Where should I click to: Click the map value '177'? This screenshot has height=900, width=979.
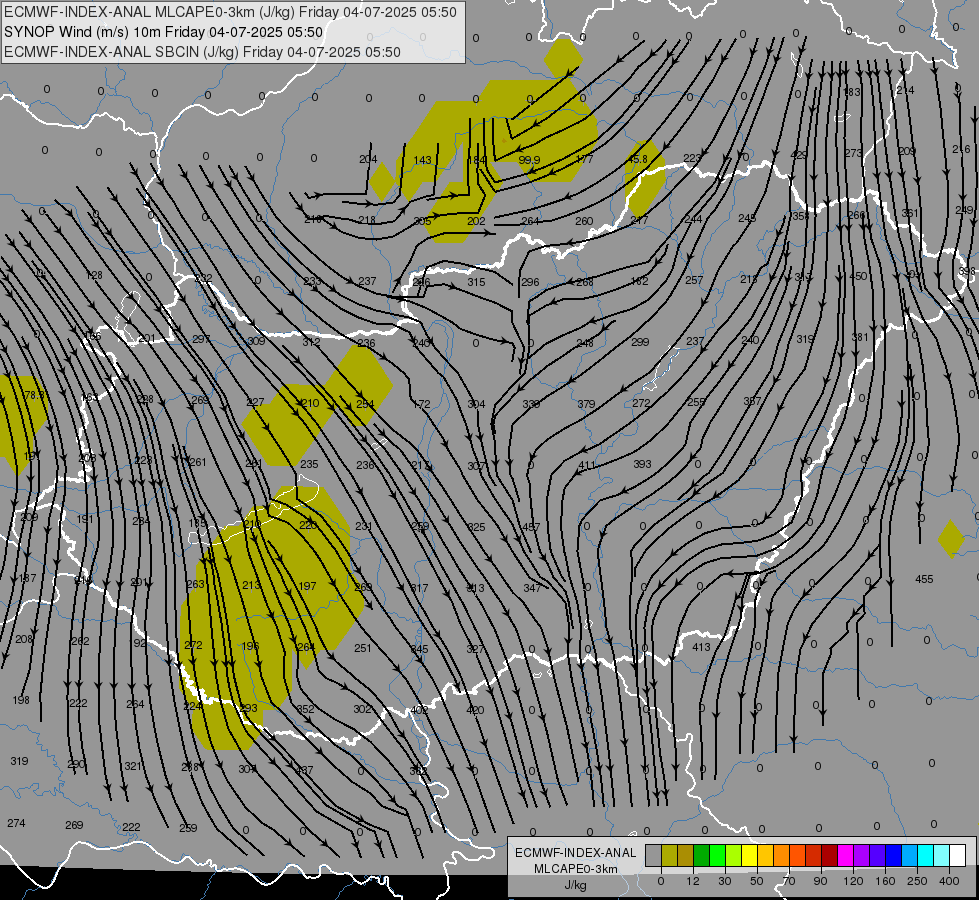pos(584,159)
